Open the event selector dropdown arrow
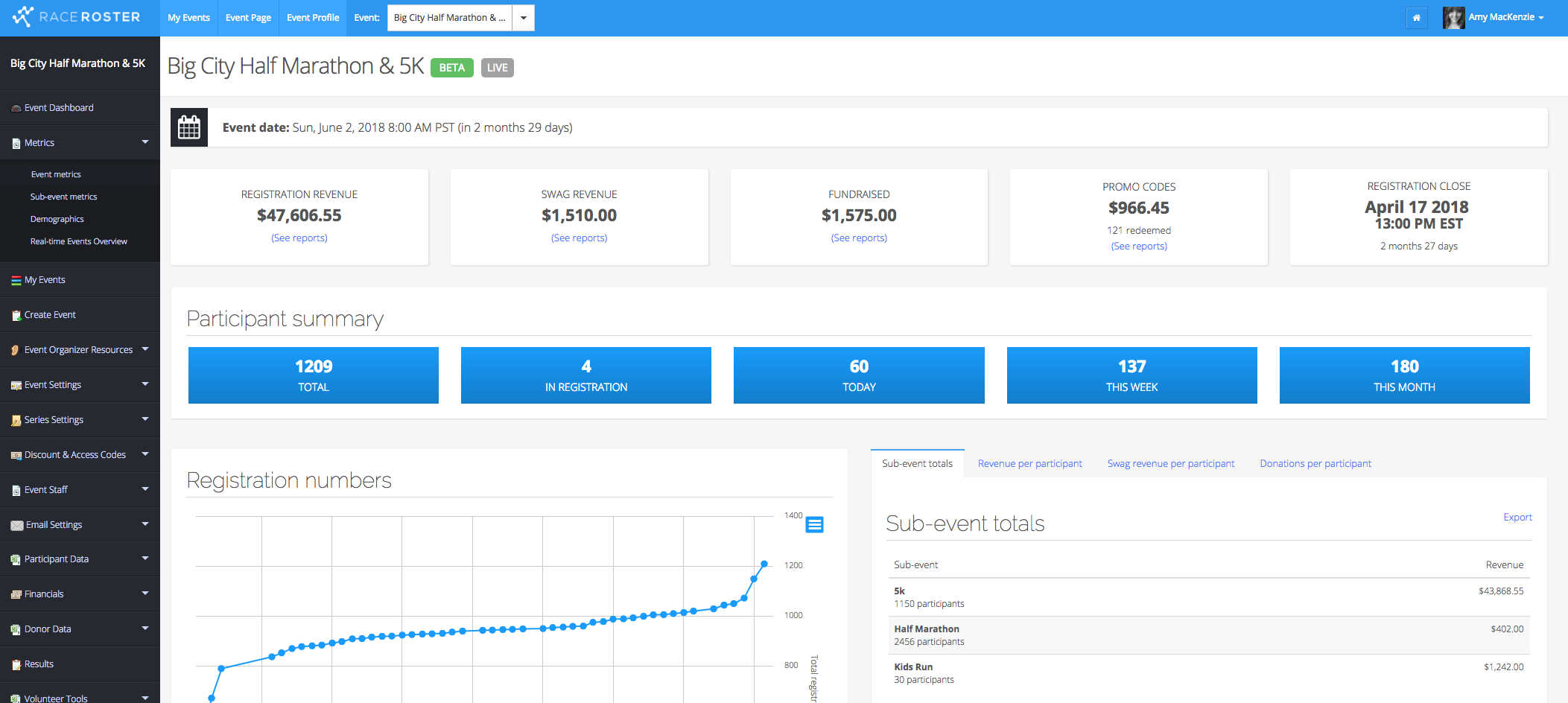1568x703 pixels. point(523,18)
